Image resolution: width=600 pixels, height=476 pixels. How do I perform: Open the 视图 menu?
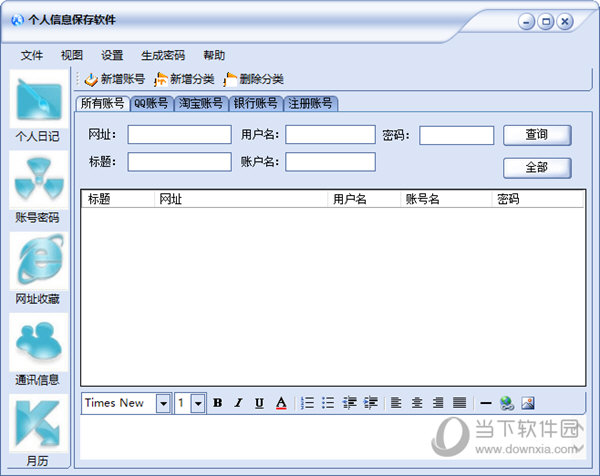(72, 55)
